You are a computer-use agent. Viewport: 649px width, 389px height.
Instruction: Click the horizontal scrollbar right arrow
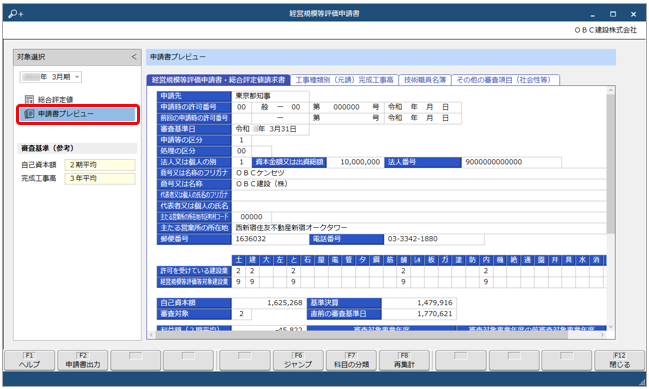603,335
